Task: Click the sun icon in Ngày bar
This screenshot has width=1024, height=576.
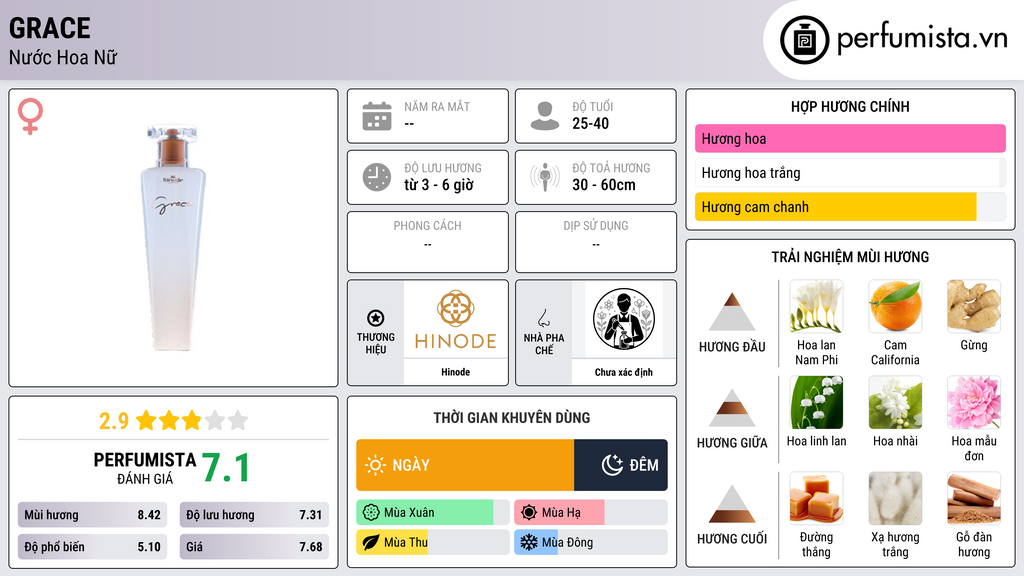Action: 375,465
